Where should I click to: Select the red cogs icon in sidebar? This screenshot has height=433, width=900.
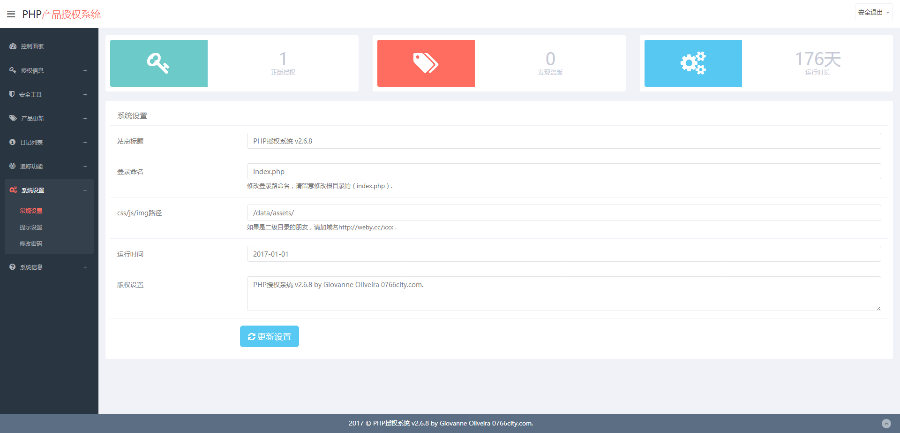tap(13, 190)
